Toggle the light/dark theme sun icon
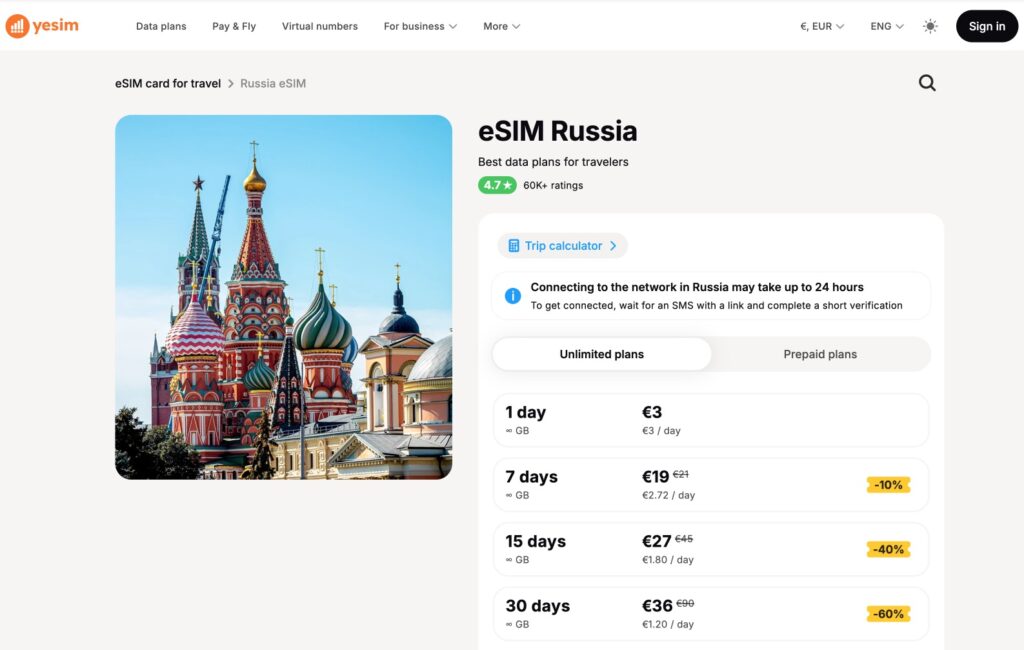 [x=930, y=26]
